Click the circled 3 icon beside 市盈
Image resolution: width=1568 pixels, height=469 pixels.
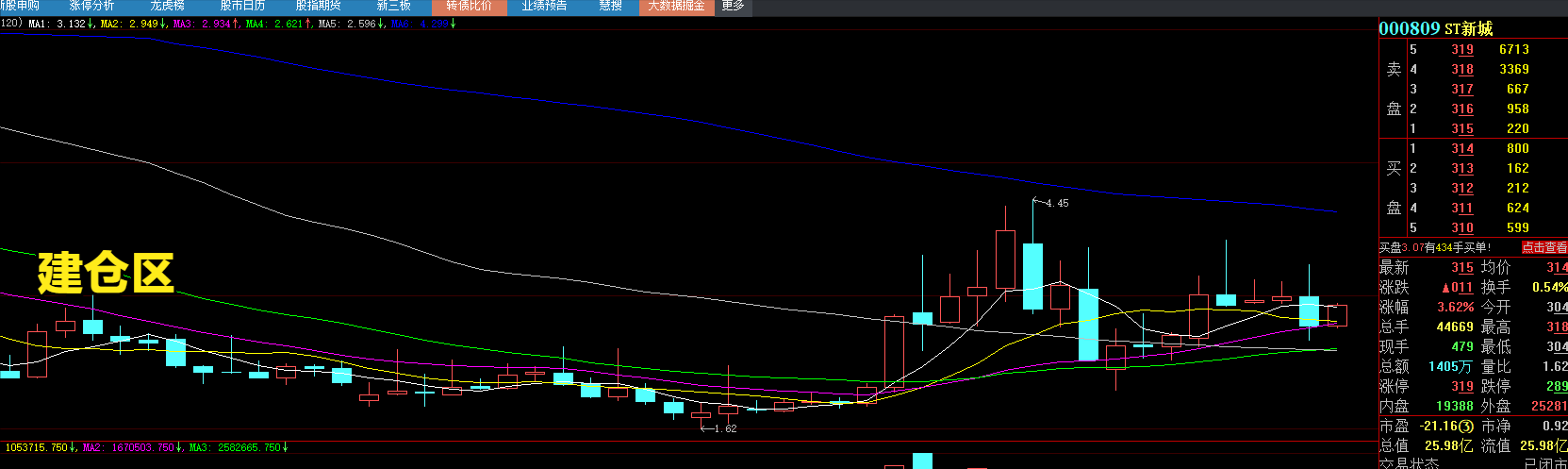click(x=1467, y=427)
